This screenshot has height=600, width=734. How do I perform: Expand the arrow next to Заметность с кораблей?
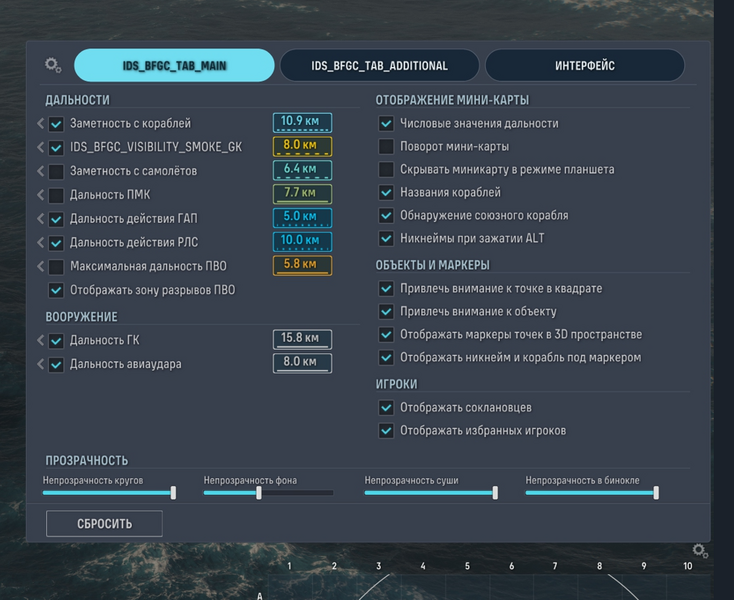(40, 124)
